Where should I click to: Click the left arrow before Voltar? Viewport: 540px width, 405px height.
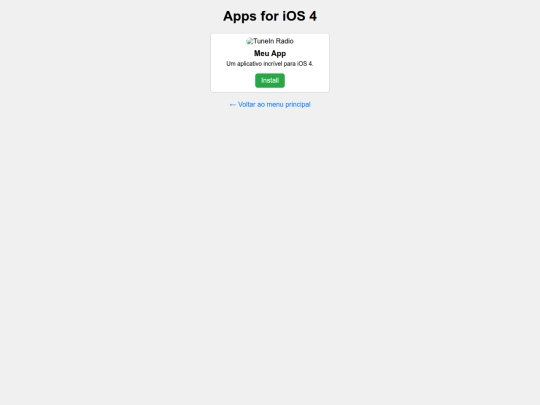pos(233,105)
